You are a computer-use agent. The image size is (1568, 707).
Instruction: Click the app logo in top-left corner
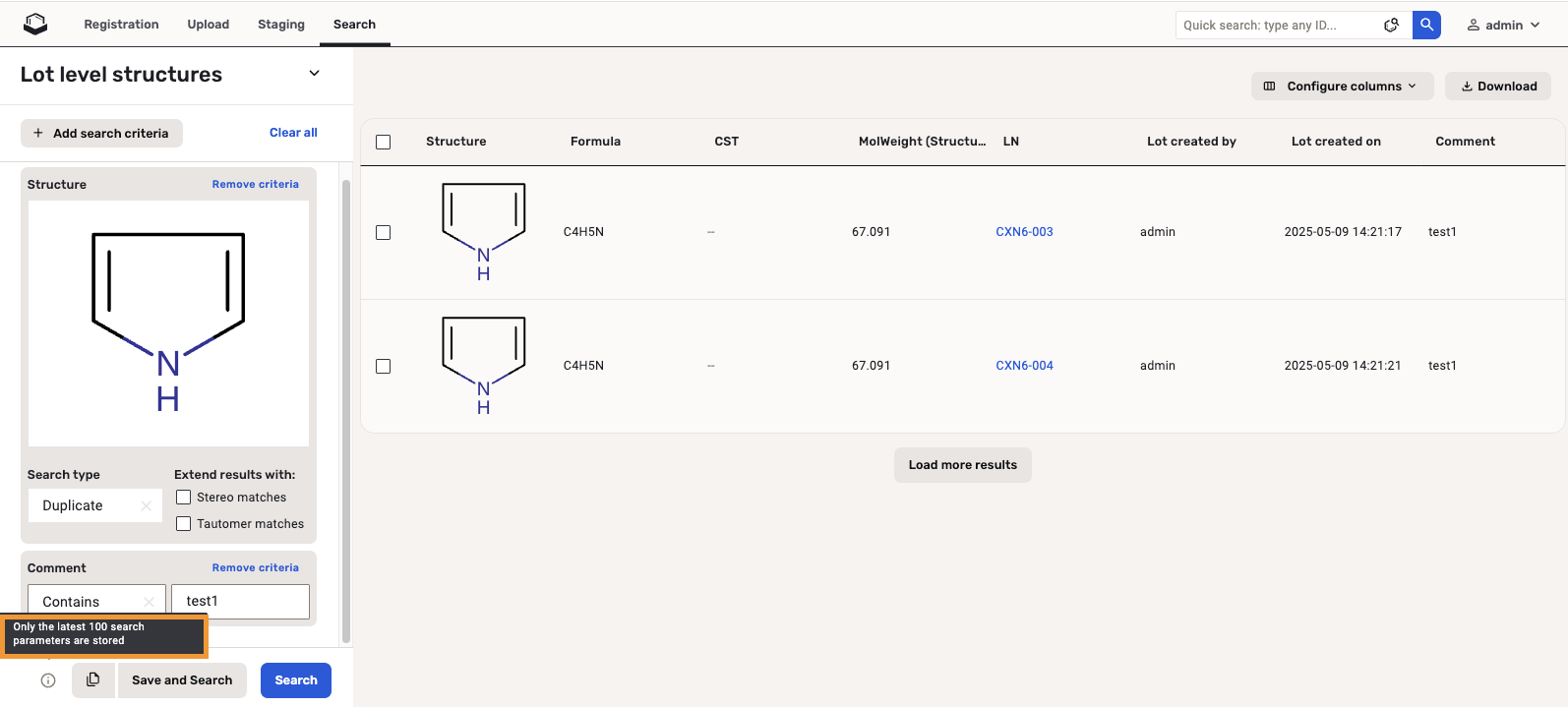point(35,24)
